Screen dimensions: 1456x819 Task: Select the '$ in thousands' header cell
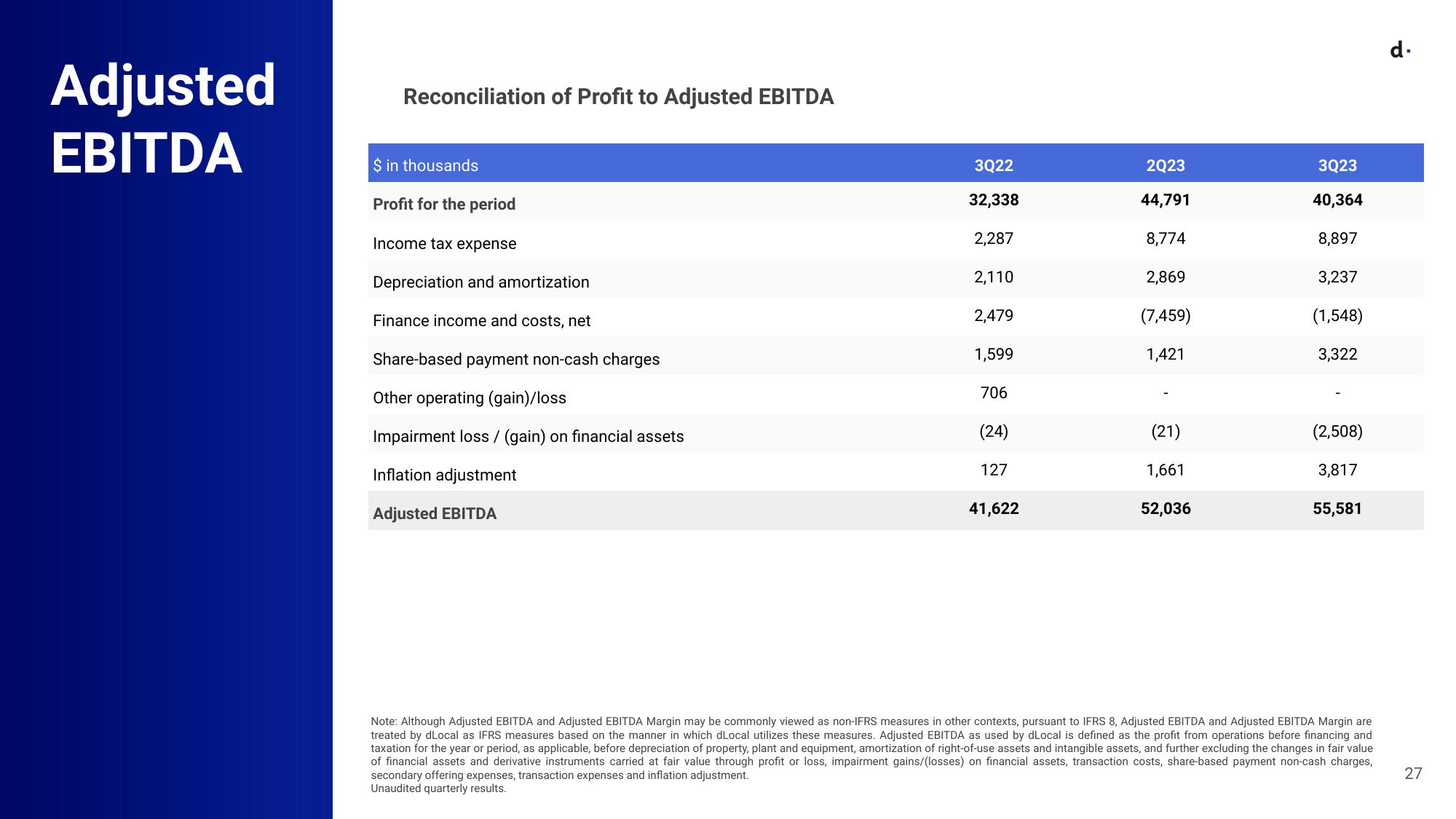(425, 165)
